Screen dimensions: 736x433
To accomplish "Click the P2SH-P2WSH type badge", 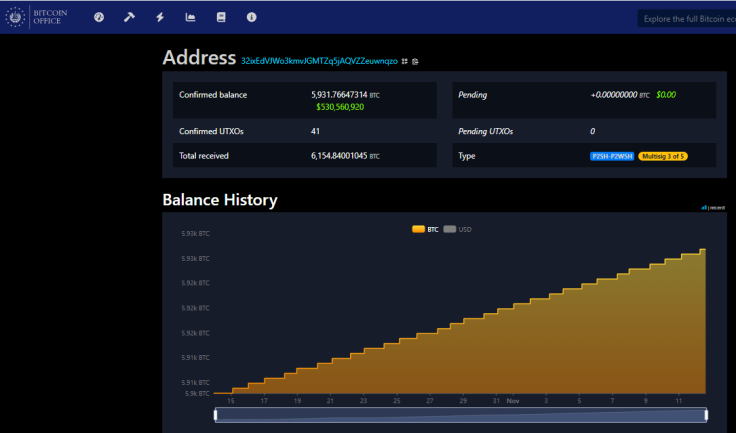I will (x=612, y=156).
